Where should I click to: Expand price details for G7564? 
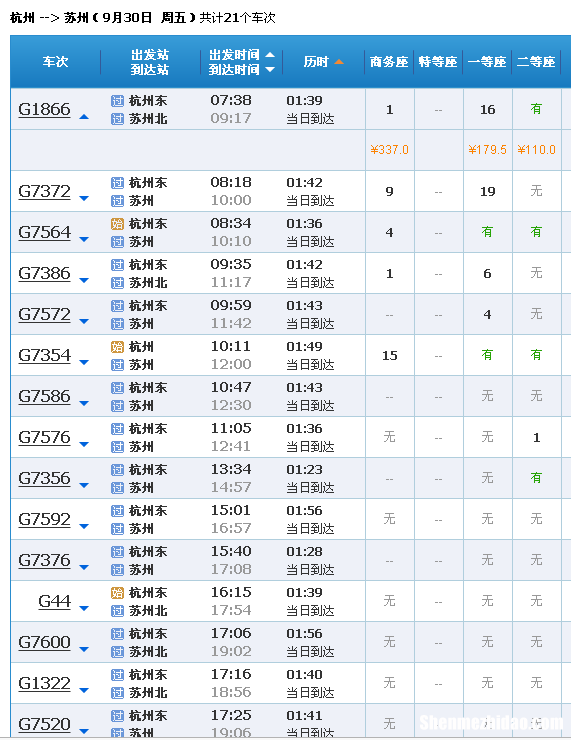pyautogui.click(x=84, y=240)
